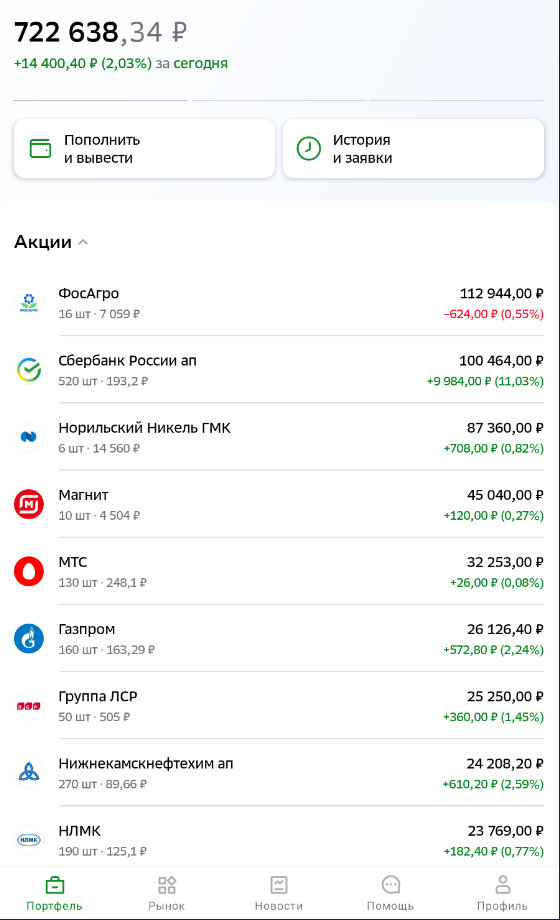Open the Портфель tab
Viewport: 560px width, 920px height.
click(55, 893)
